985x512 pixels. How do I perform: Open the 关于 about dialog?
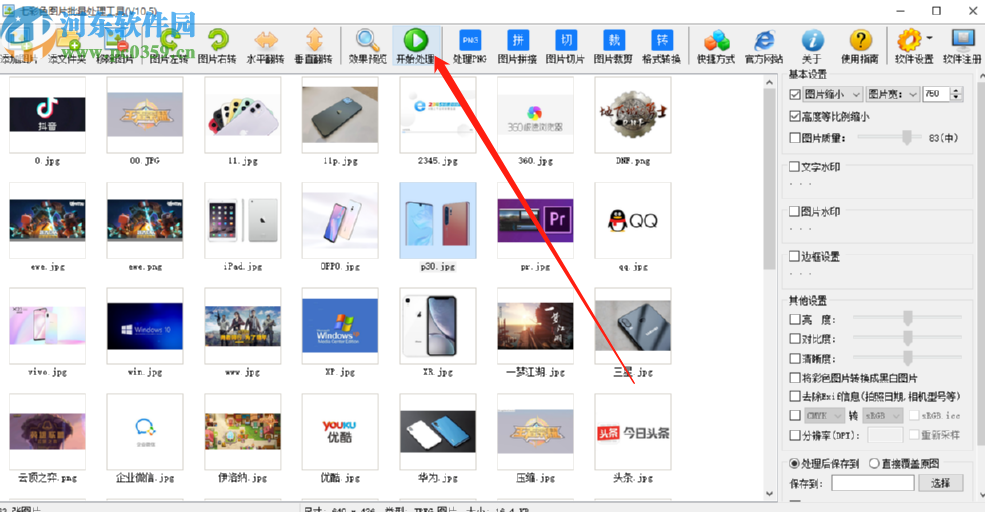[x=812, y=44]
